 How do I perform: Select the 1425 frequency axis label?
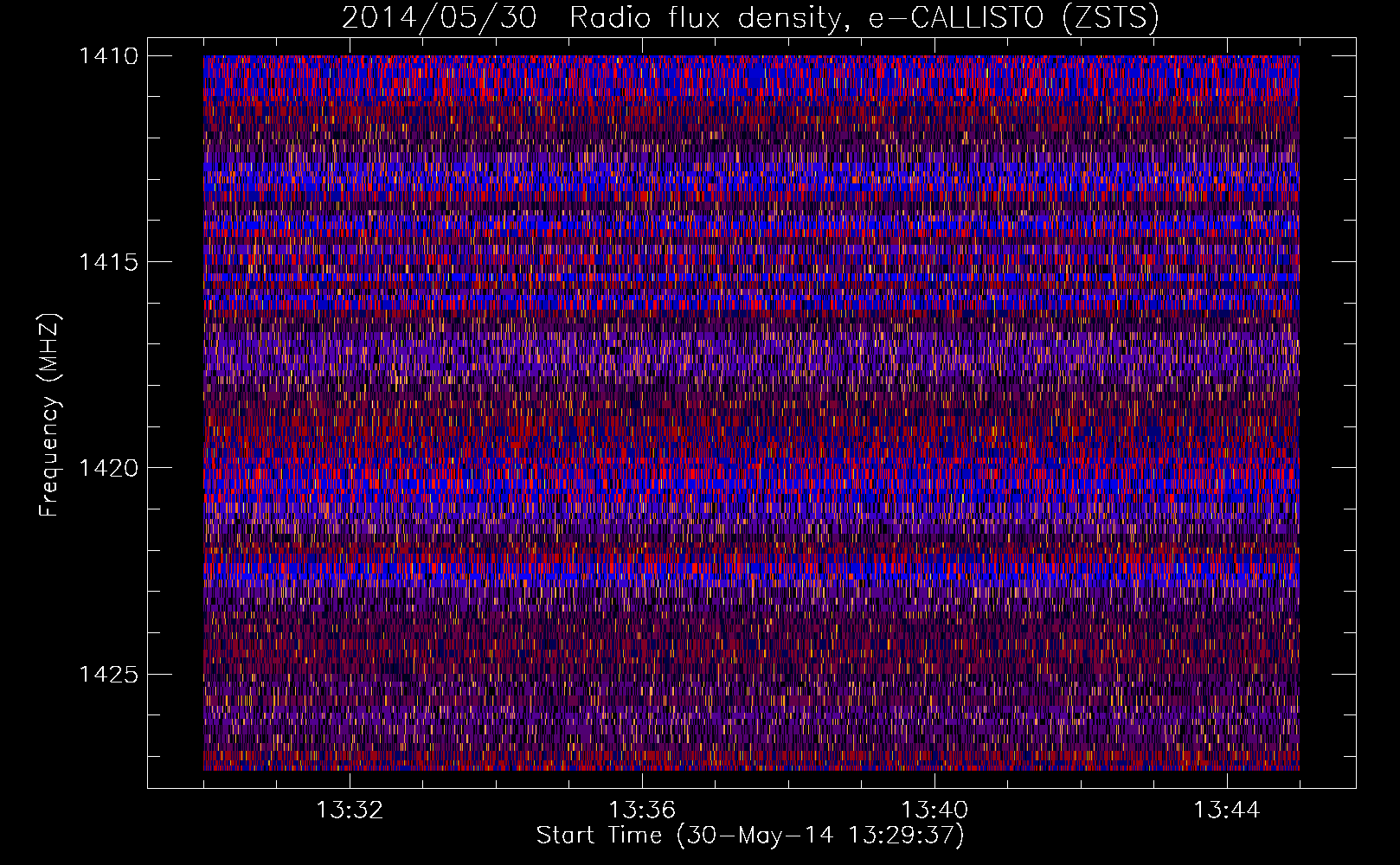click(108, 674)
